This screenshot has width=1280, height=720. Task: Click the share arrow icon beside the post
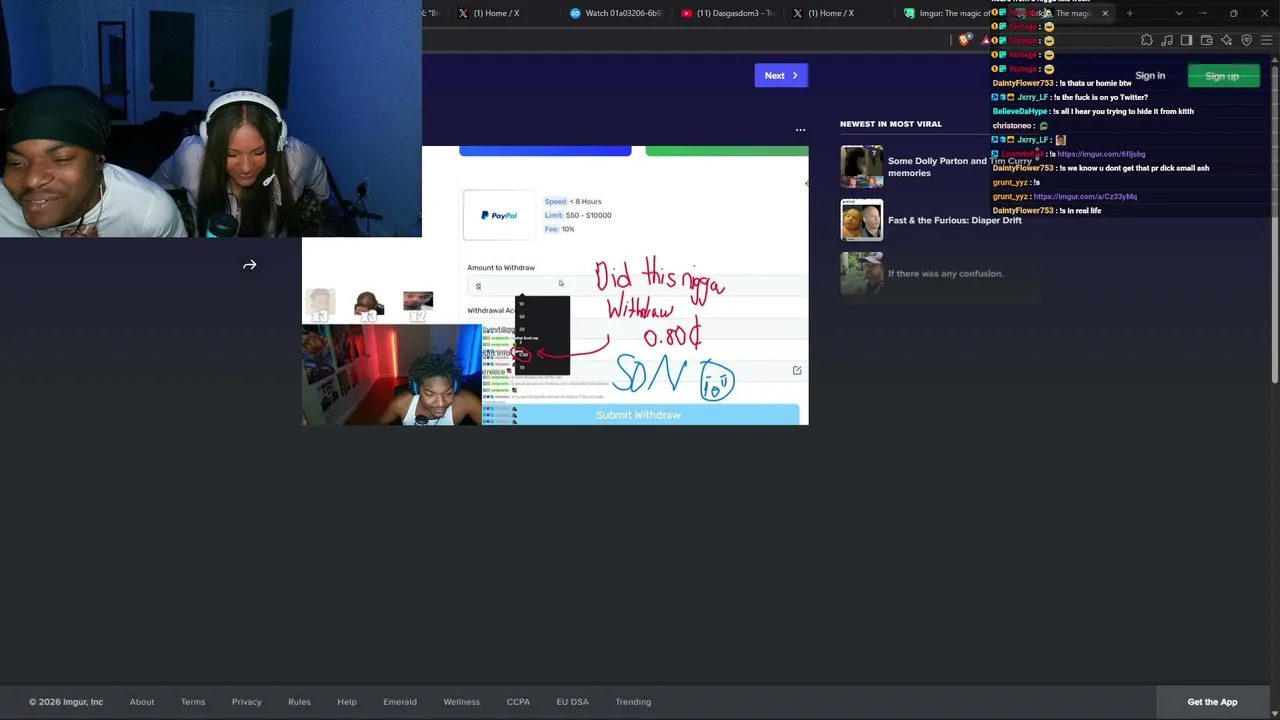click(x=250, y=265)
